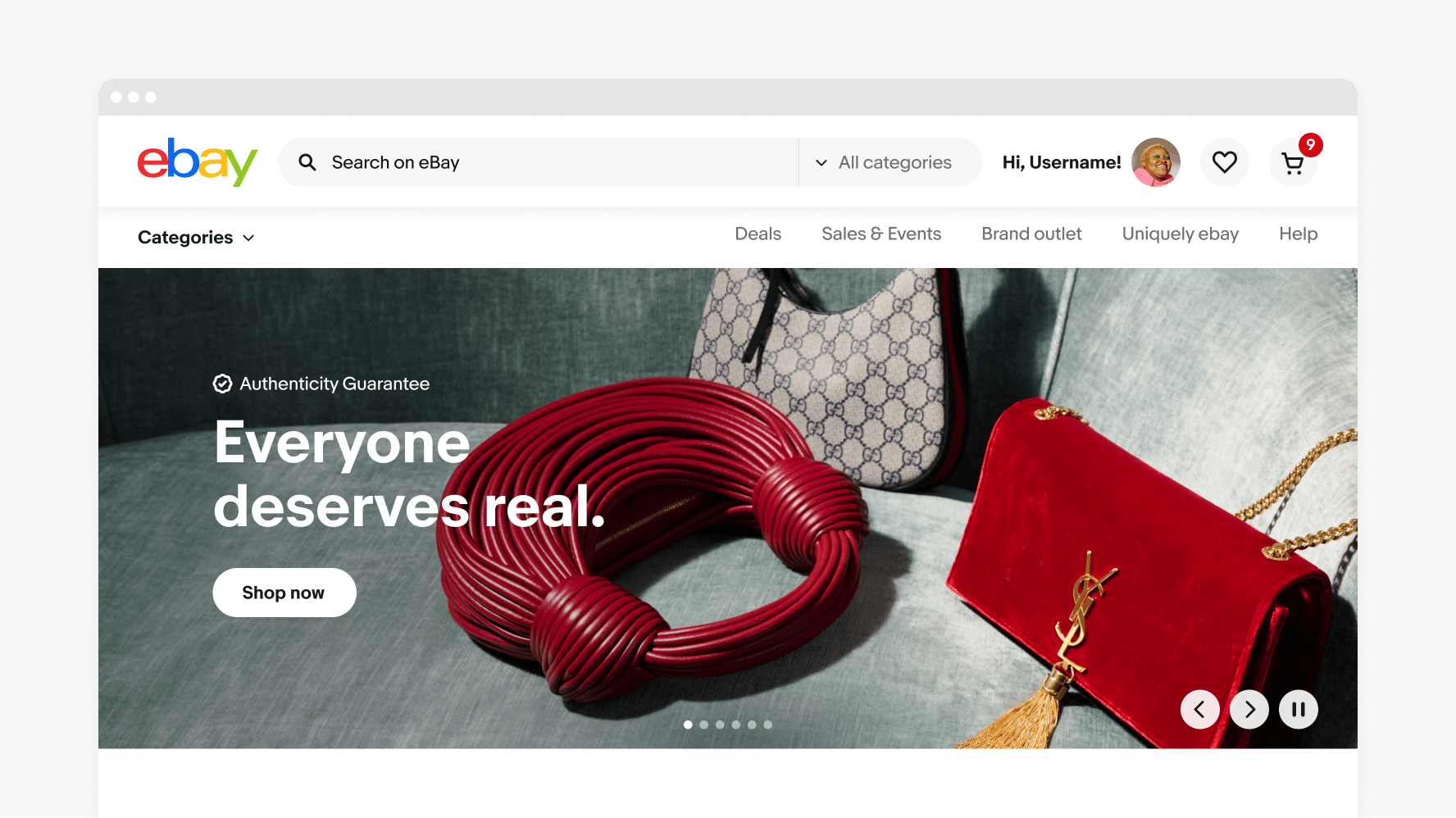Click the eBay logo
The image size is (1456, 818).
[198, 161]
